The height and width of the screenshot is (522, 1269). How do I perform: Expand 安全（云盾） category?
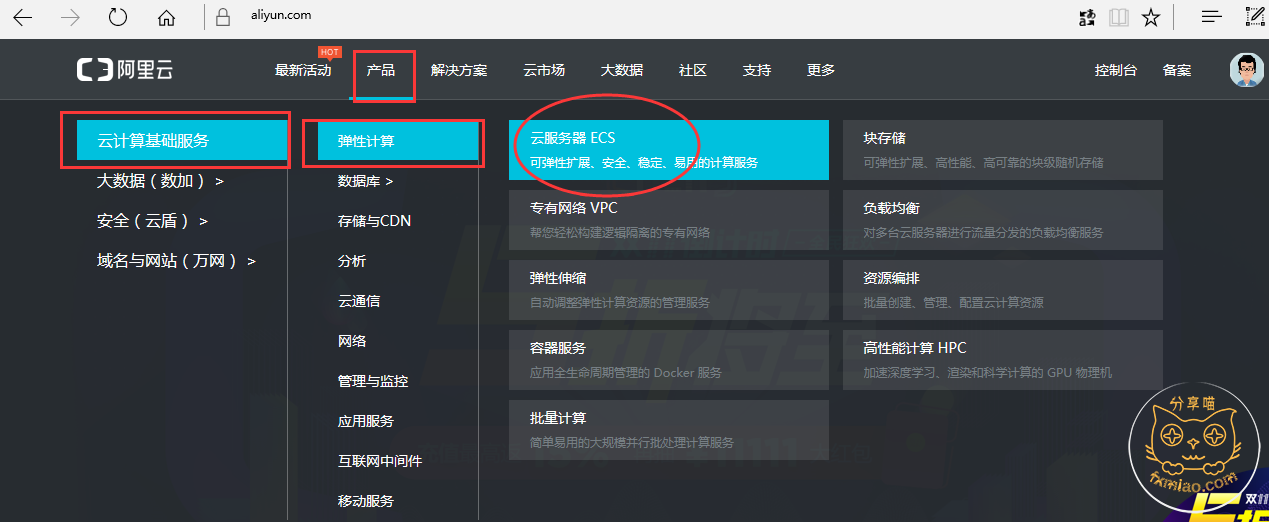(x=152, y=221)
